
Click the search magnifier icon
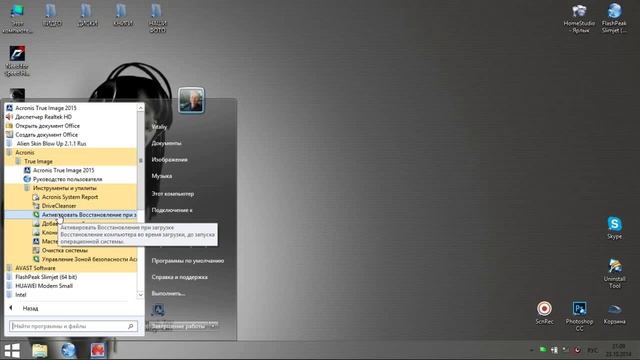[x=131, y=326]
